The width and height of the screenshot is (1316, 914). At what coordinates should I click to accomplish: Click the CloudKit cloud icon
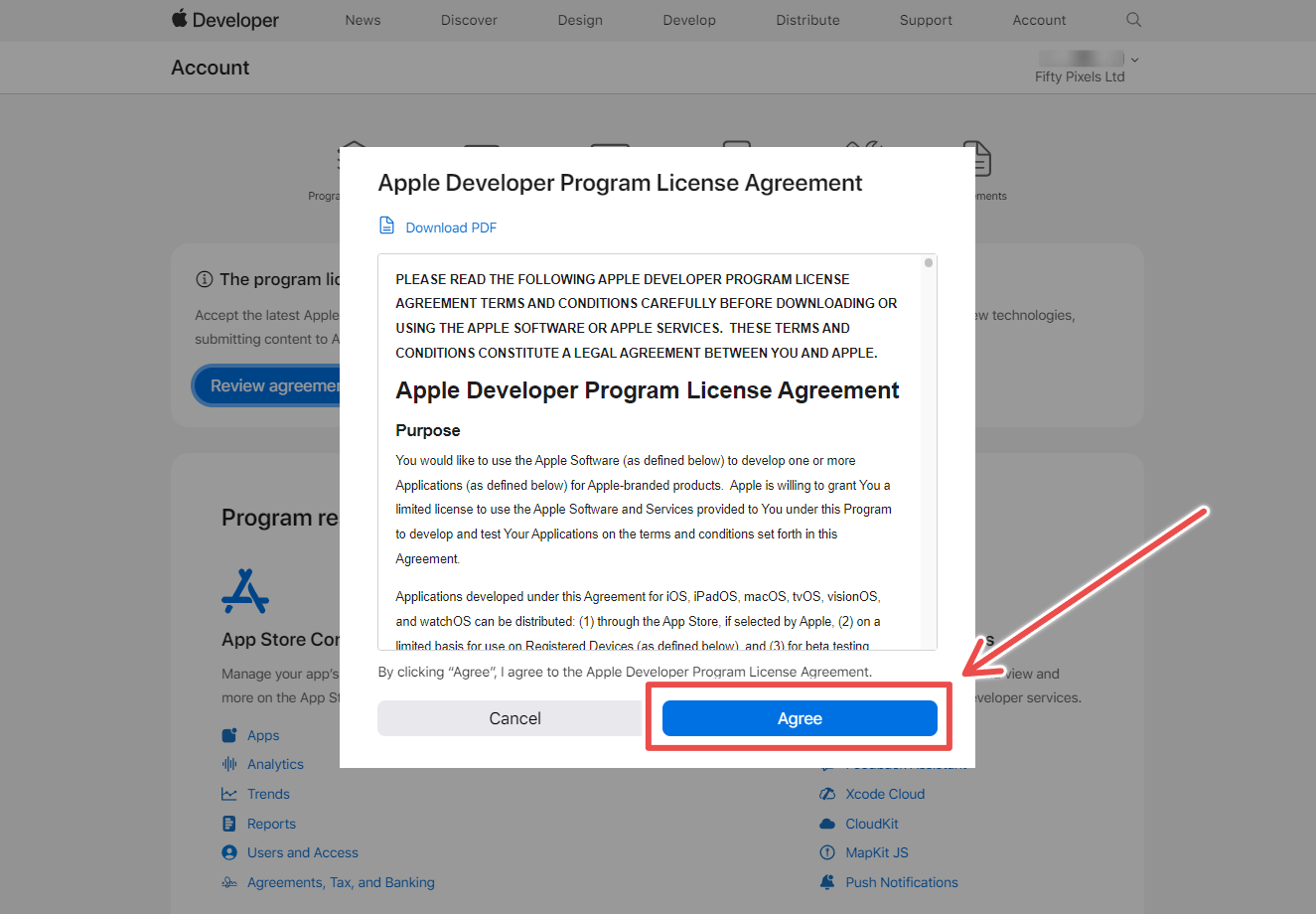827,824
